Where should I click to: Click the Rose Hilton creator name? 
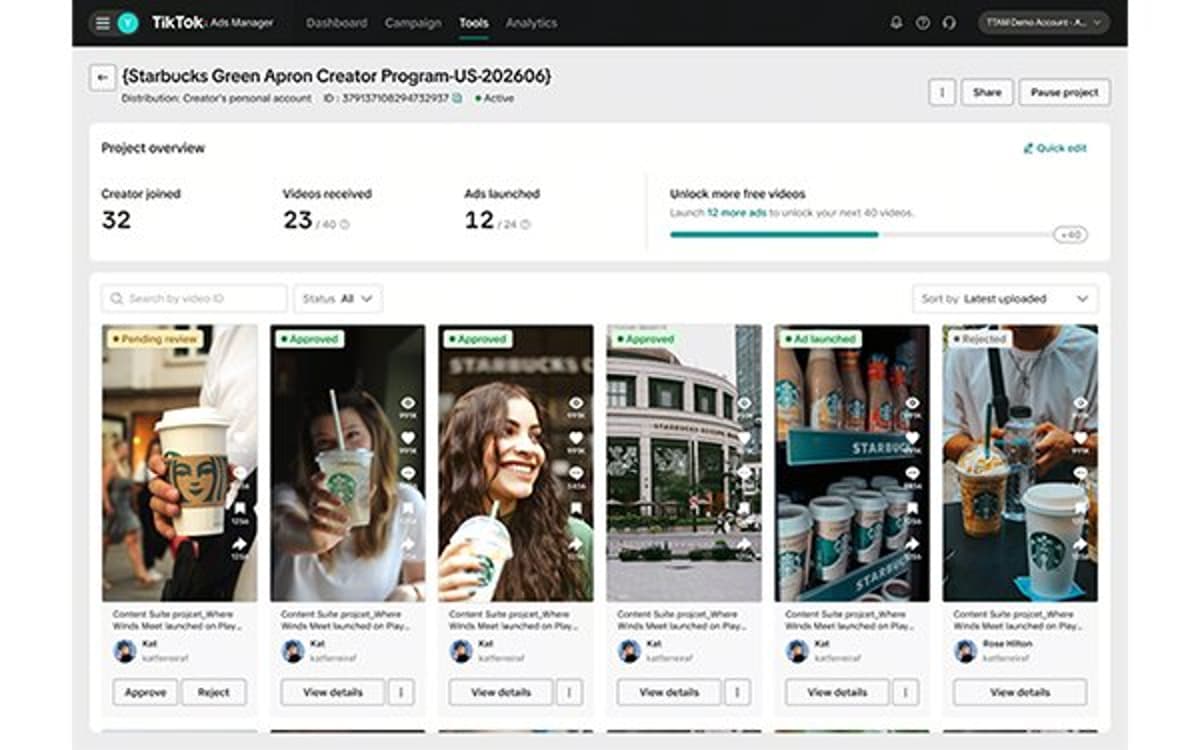click(x=1008, y=644)
